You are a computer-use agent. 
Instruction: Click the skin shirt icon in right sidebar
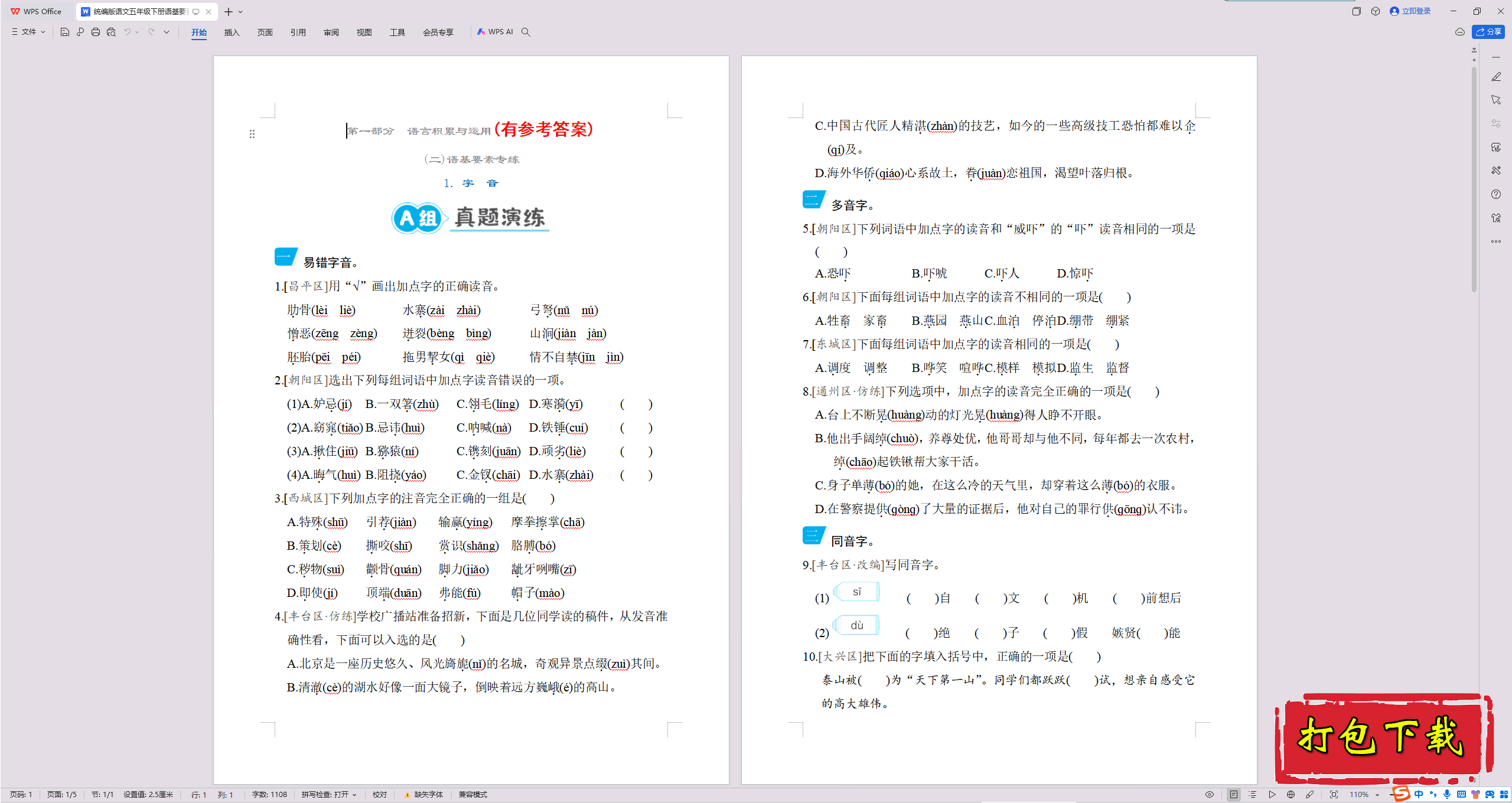tap(1496, 218)
